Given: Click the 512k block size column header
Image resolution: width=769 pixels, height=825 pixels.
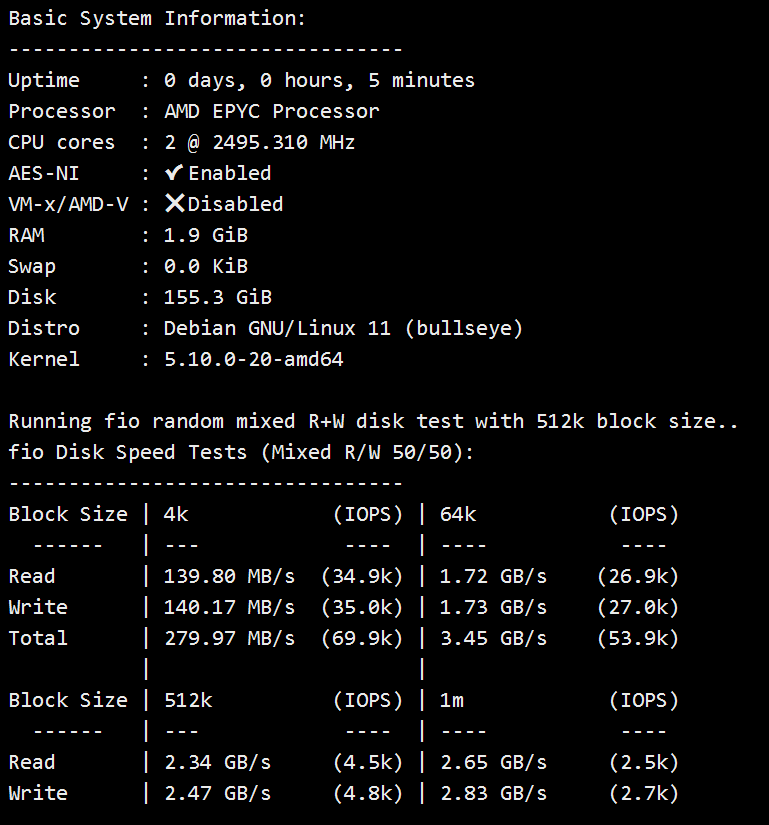Looking at the screenshot, I should coord(188,701).
